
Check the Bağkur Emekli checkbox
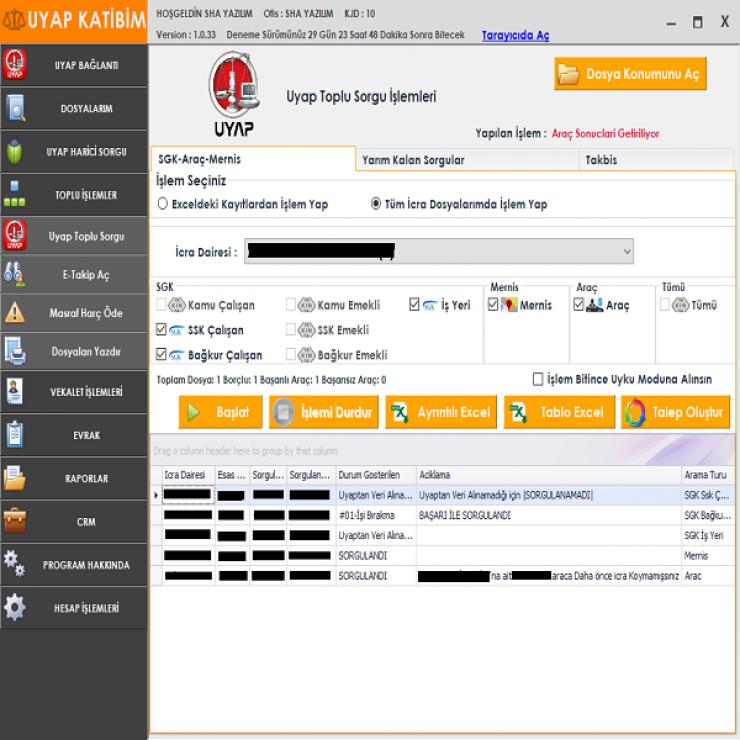[x=291, y=354]
